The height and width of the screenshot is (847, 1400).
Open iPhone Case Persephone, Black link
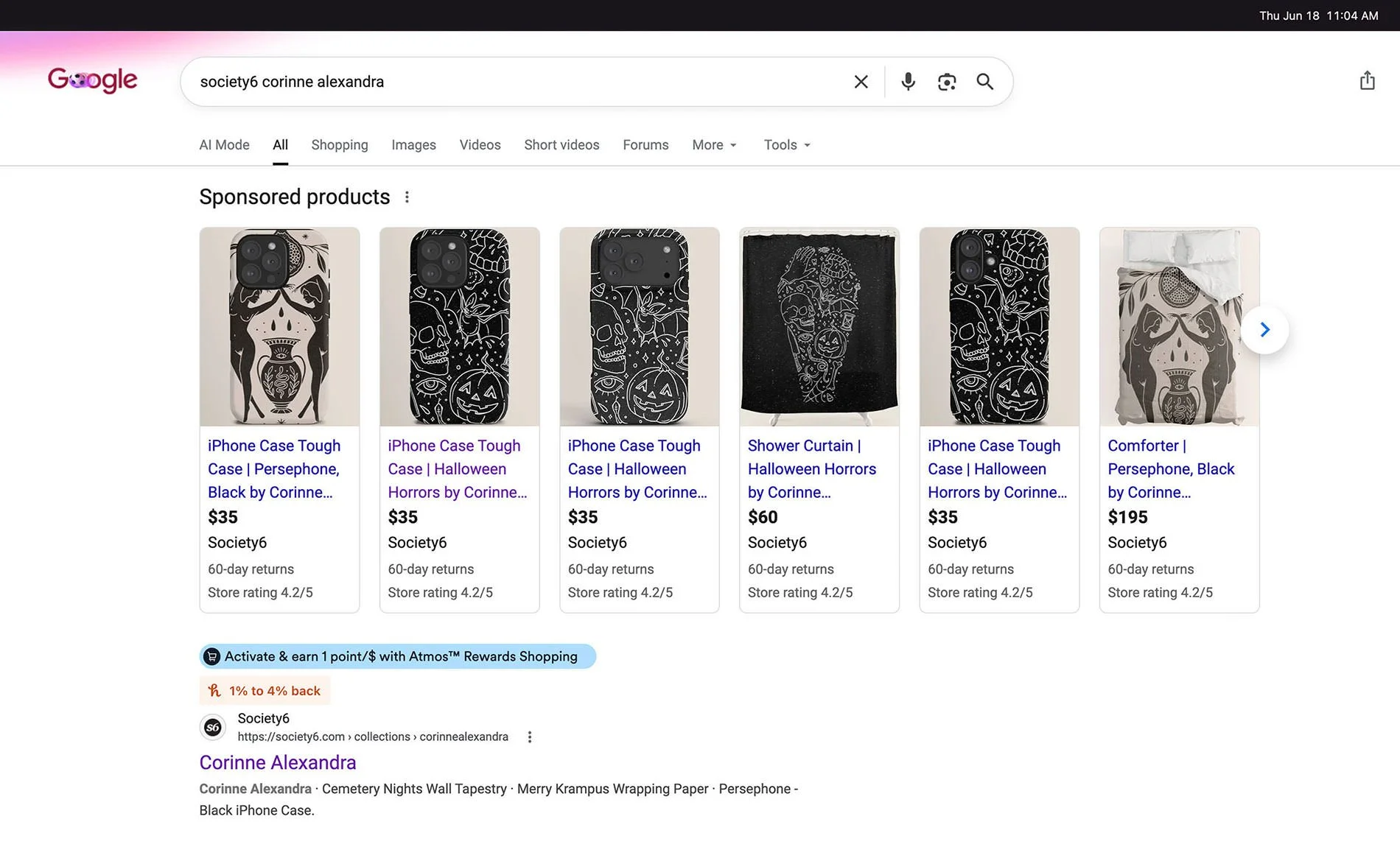(x=274, y=469)
